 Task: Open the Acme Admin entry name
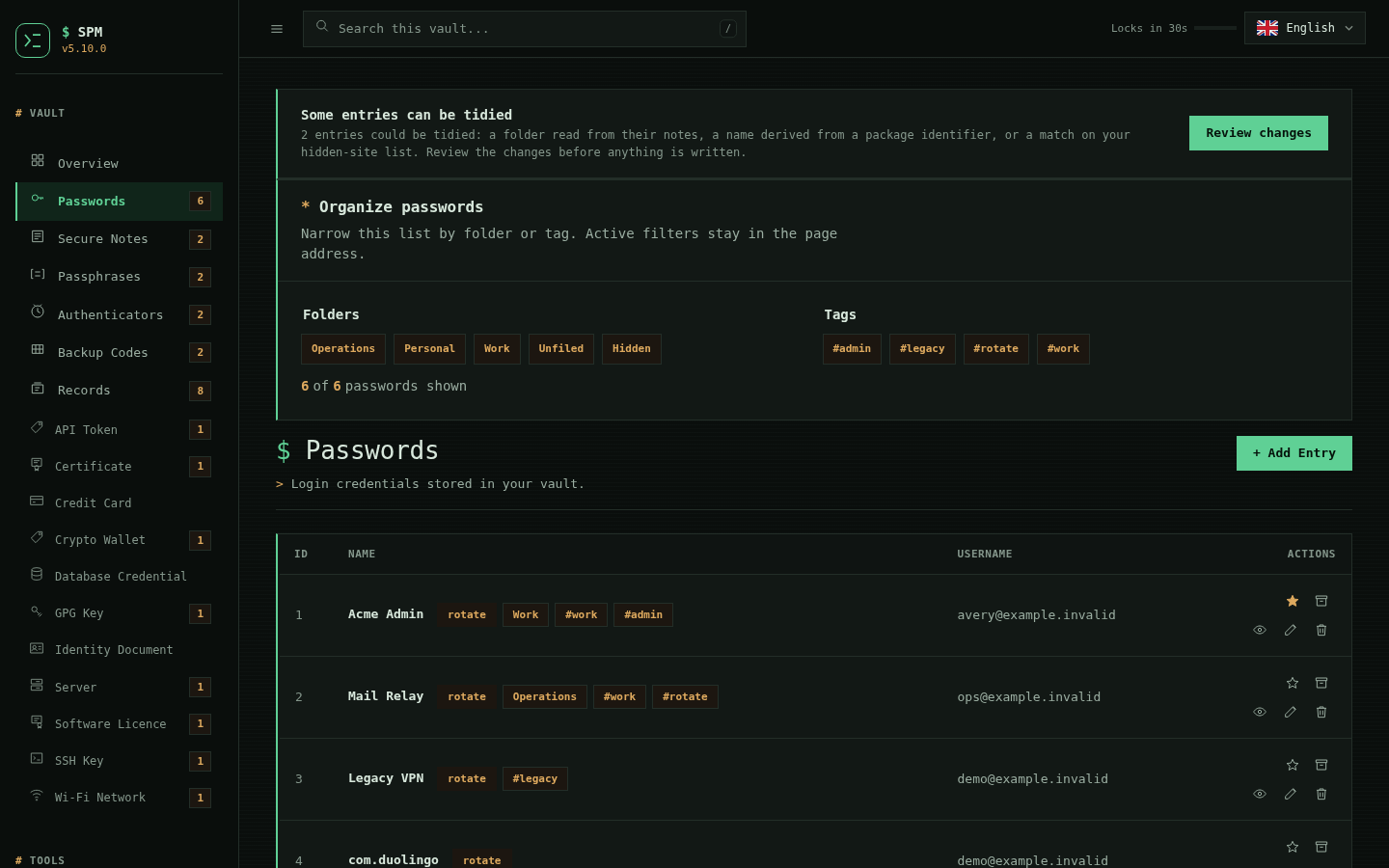[x=386, y=614]
